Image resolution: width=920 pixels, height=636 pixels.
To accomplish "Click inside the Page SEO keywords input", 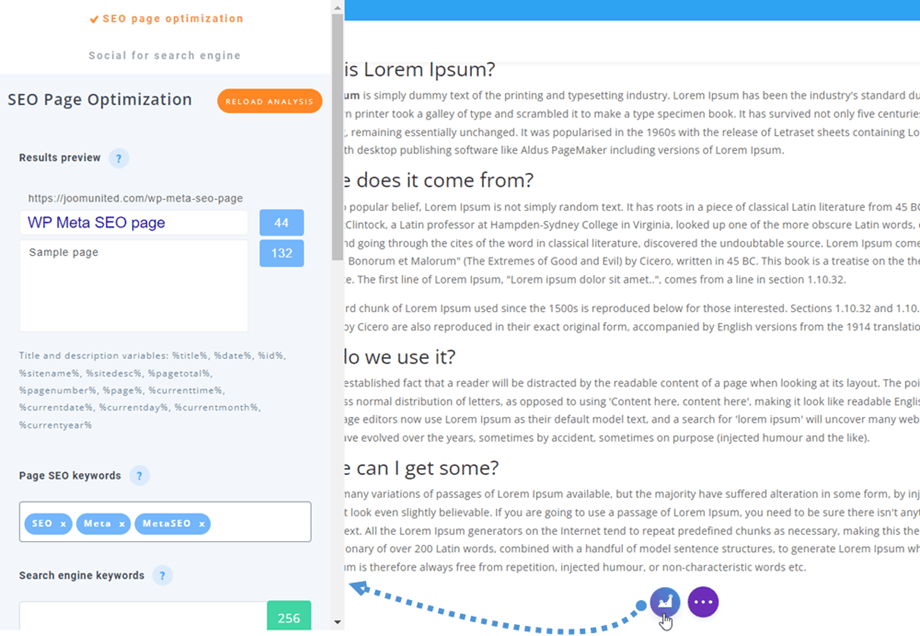I will (259, 523).
